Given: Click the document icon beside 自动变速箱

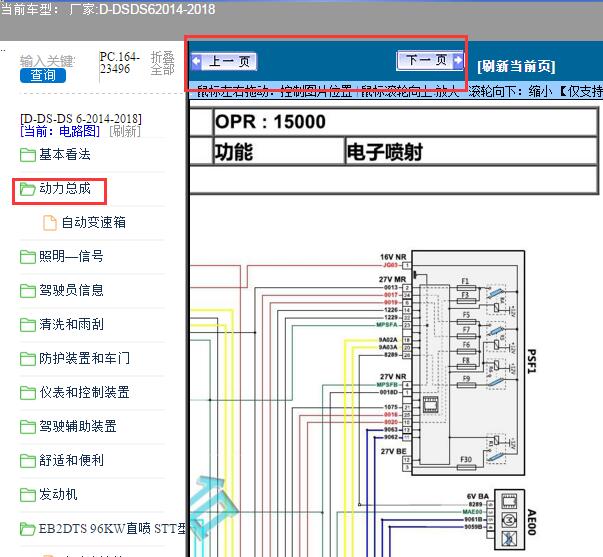Looking at the screenshot, I should click(x=50, y=223).
